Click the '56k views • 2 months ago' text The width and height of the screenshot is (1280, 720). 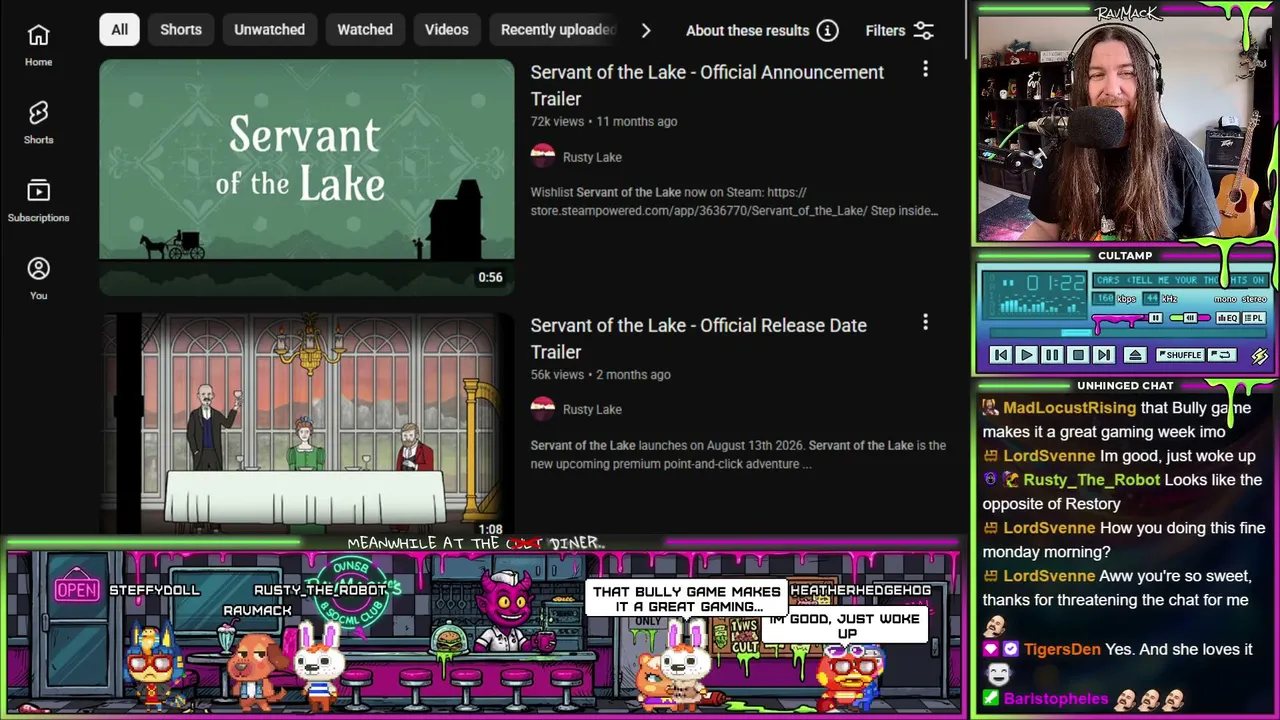tap(600, 374)
